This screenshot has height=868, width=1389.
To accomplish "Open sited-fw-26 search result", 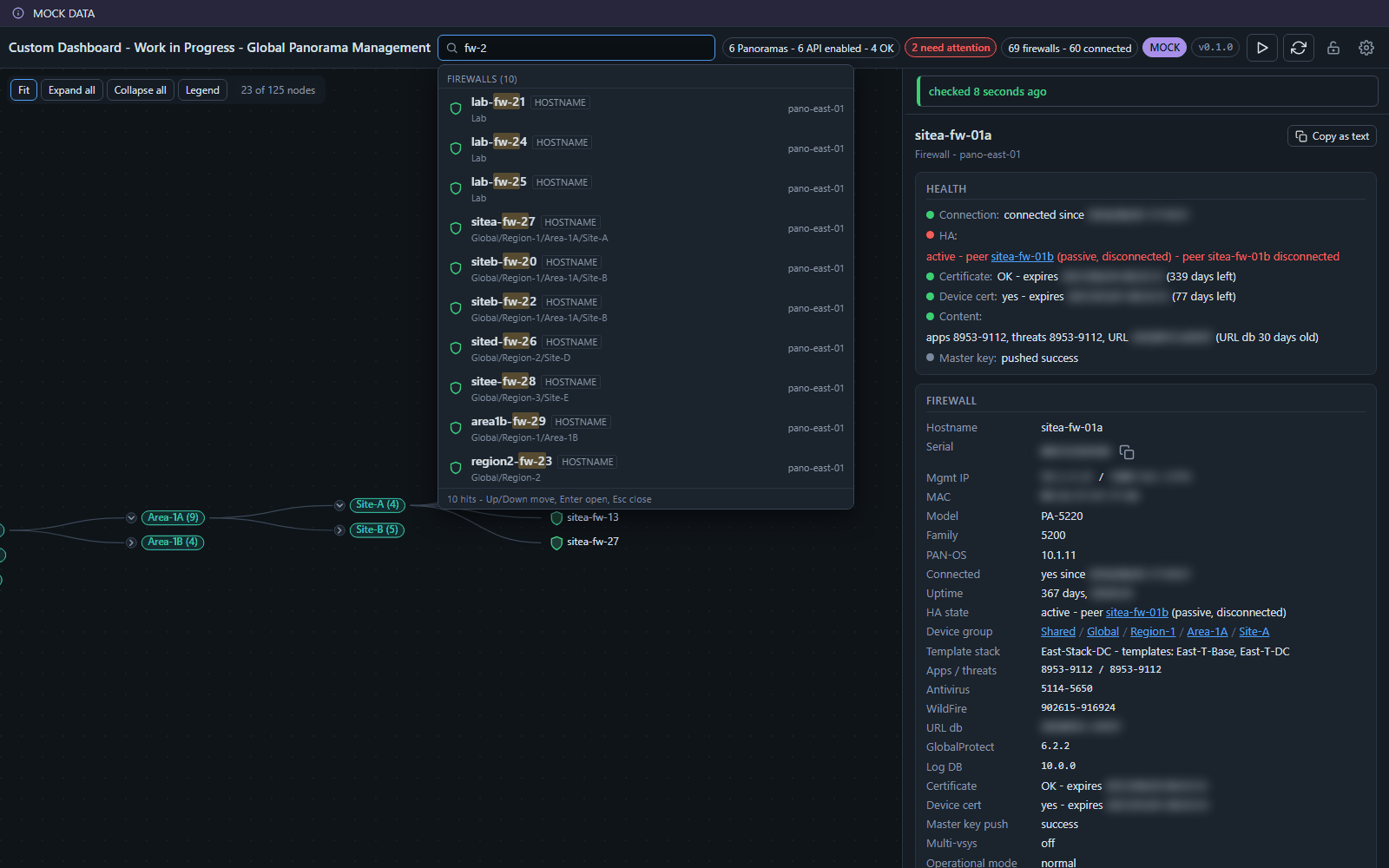I will 646,349.
